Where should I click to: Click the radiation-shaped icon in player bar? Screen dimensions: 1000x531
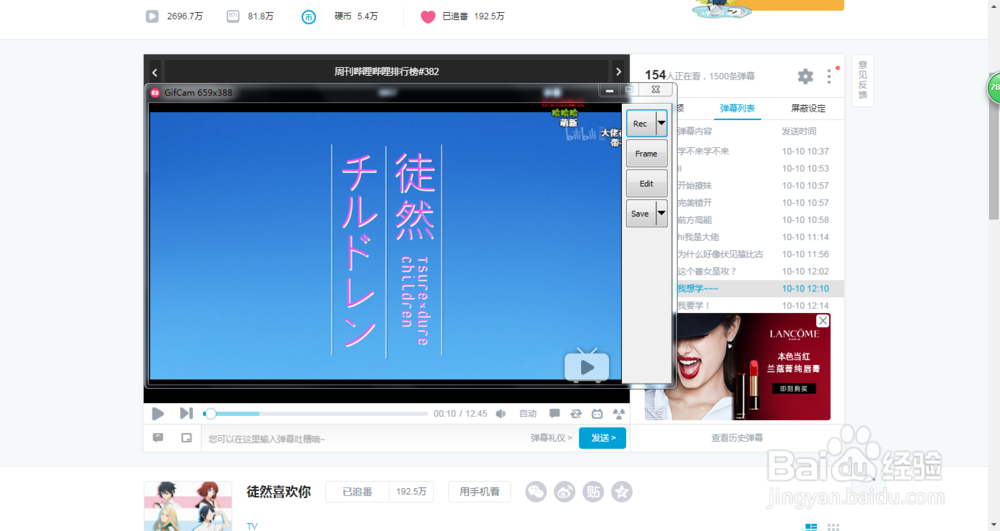619,414
